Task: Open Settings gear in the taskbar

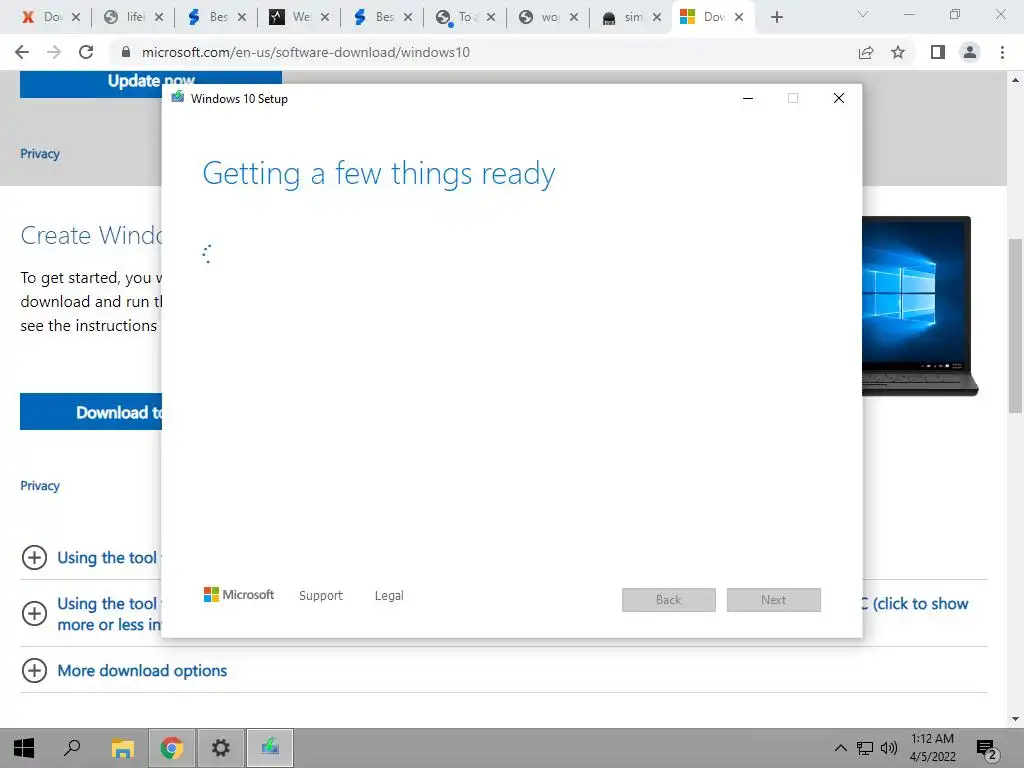Action: click(221, 748)
